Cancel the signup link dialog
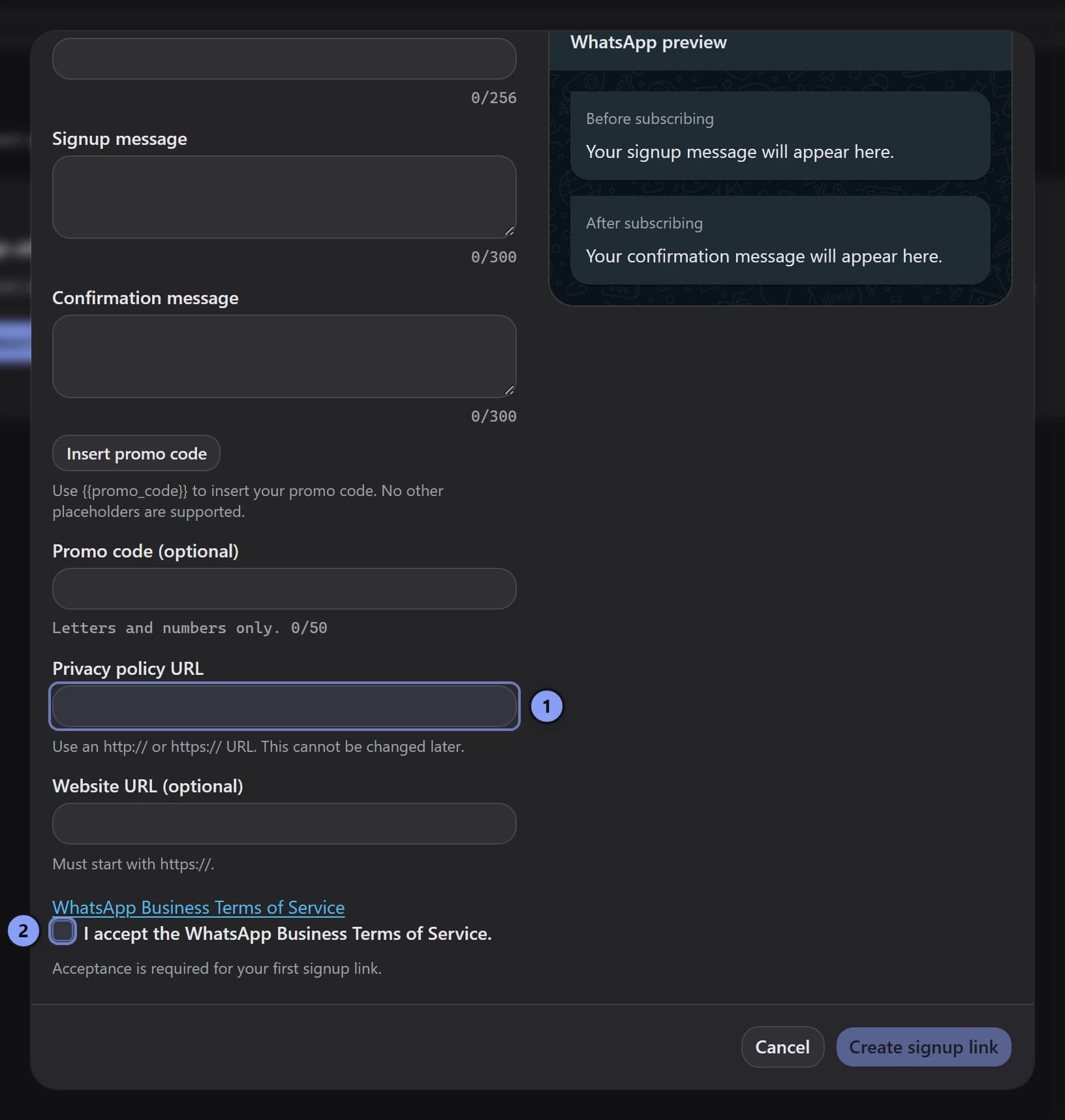Image resolution: width=1065 pixels, height=1120 pixels. 782,1047
